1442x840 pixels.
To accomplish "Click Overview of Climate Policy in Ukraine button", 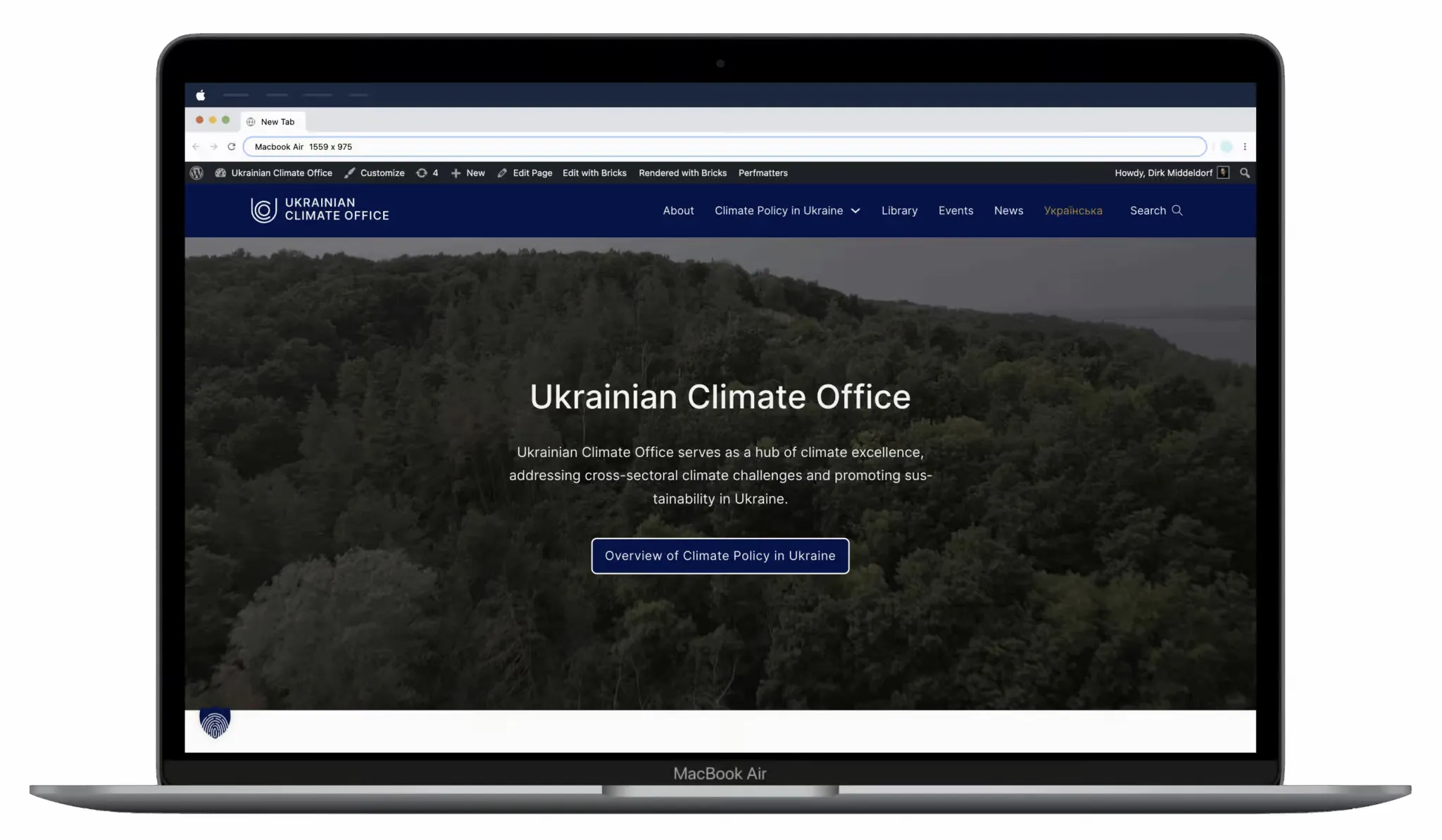I will (720, 556).
